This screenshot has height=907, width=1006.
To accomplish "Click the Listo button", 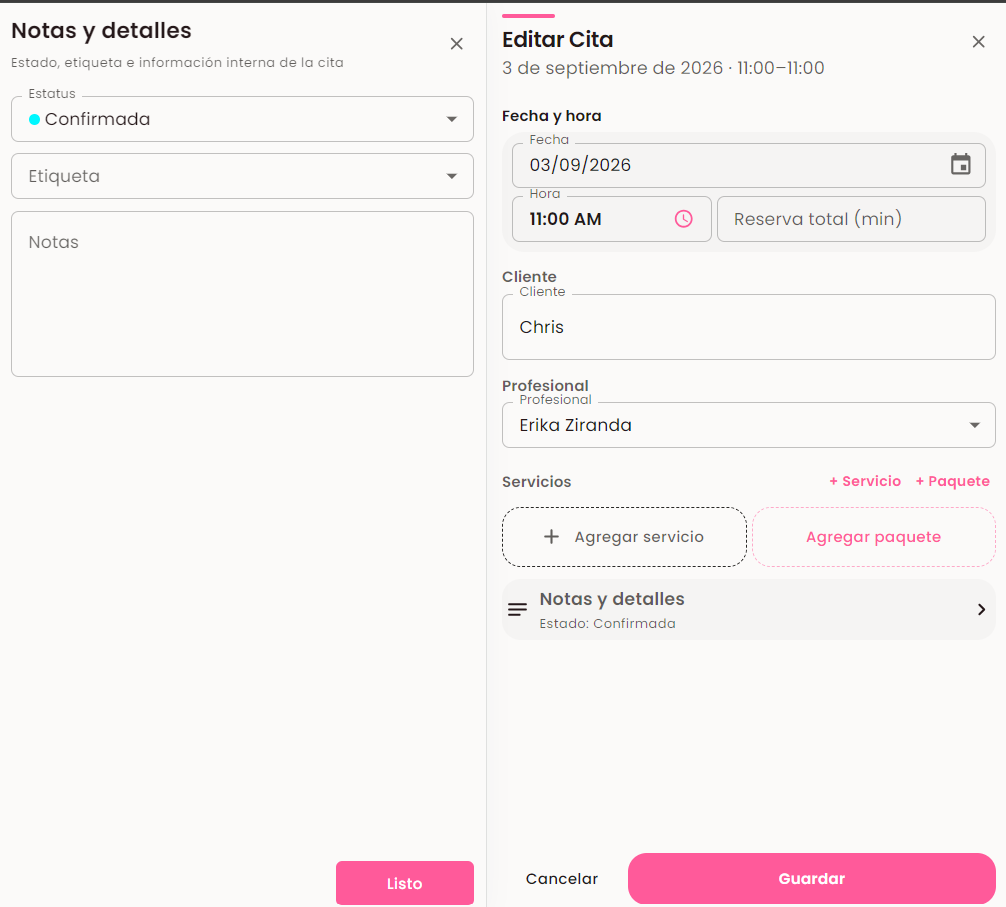I will click(x=405, y=883).
